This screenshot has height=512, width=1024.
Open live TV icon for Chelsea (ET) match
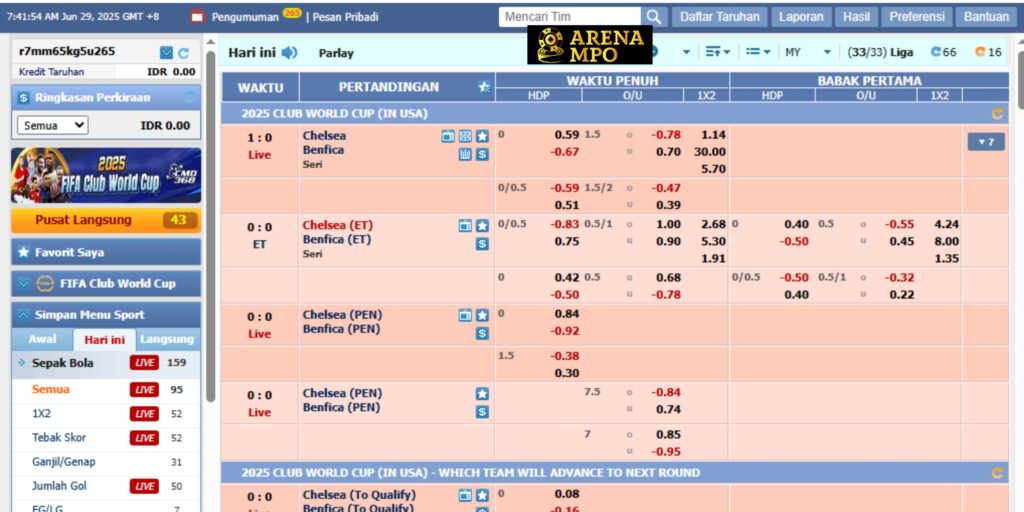[465, 225]
